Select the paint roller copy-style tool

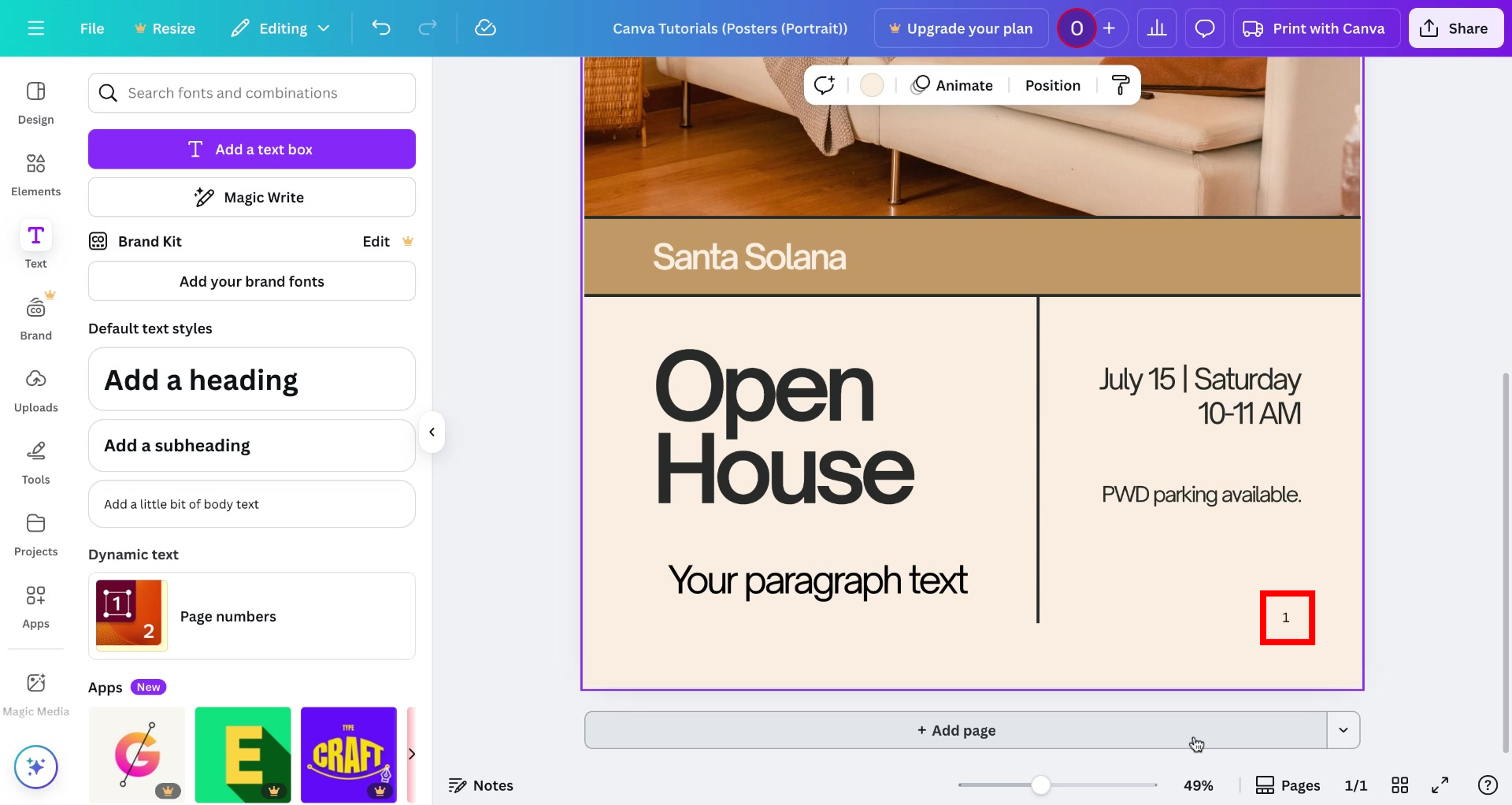pyautogui.click(x=1120, y=84)
